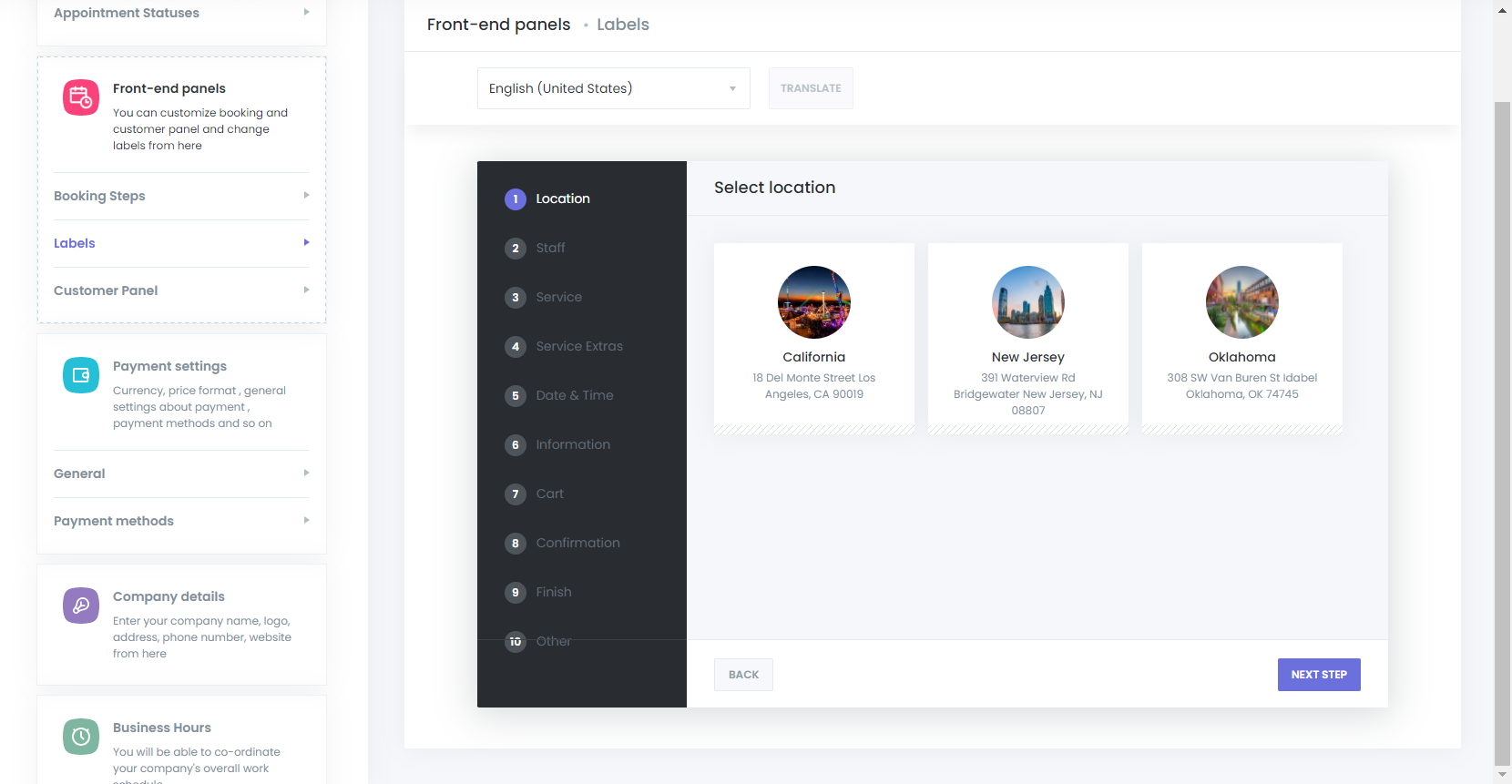Select the California location thumbnail
Image resolution: width=1512 pixels, height=784 pixels.
click(x=813, y=302)
